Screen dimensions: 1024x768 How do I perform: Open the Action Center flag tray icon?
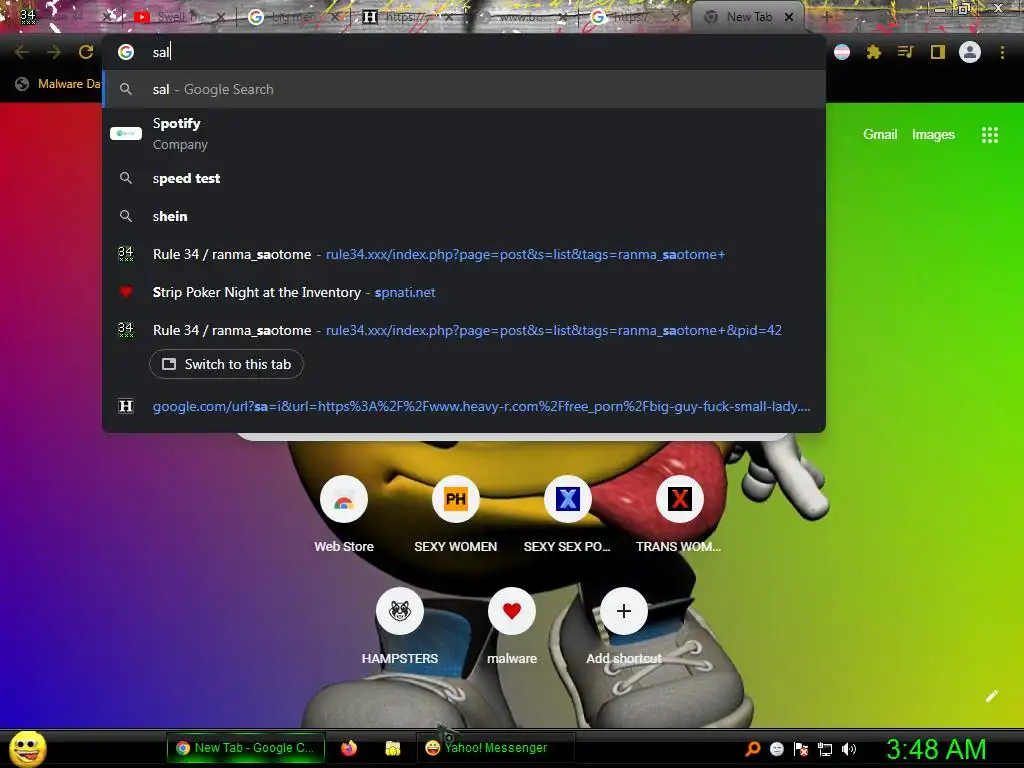coord(801,749)
